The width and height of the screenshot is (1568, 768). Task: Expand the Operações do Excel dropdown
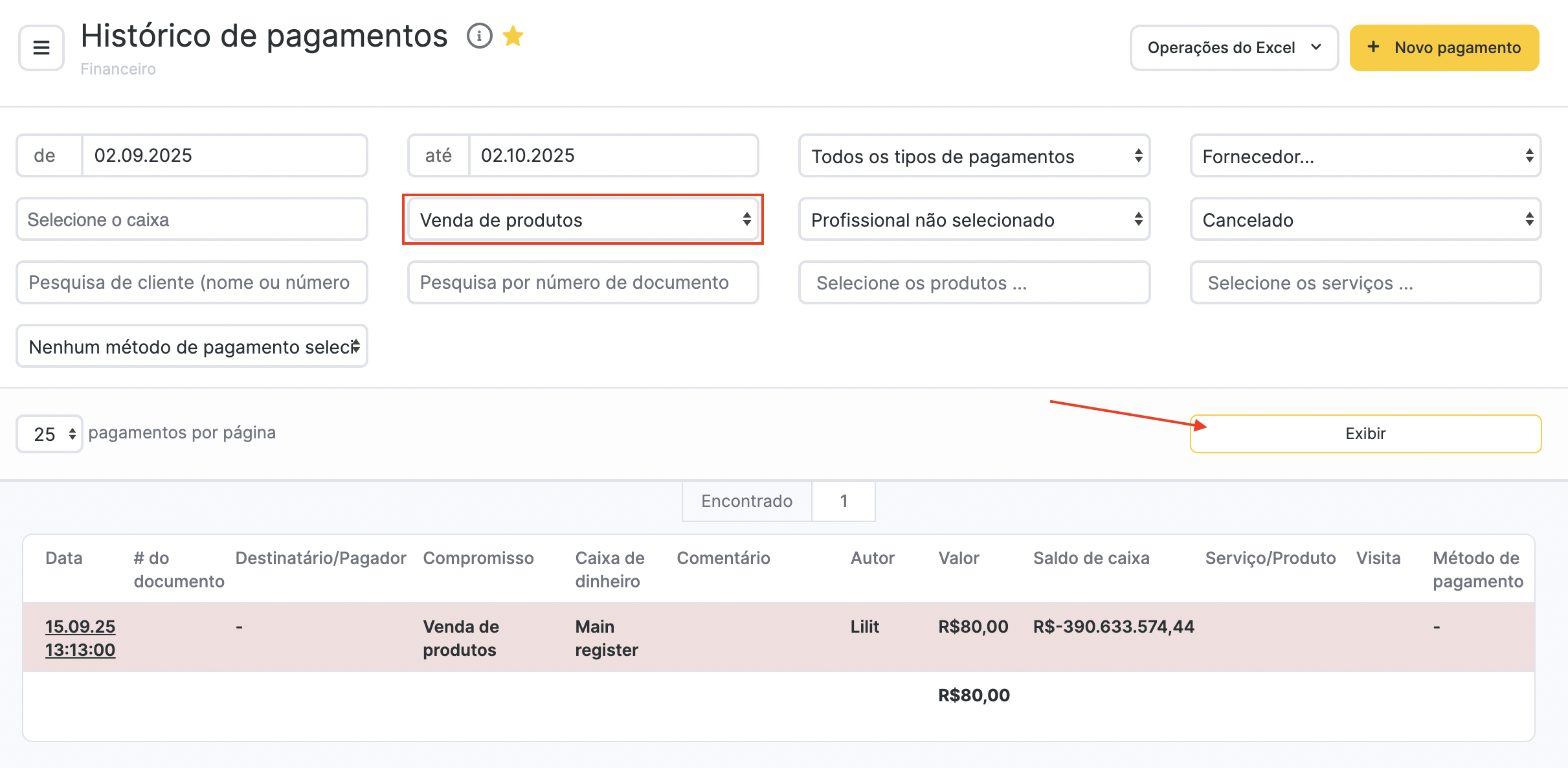pos(1233,48)
